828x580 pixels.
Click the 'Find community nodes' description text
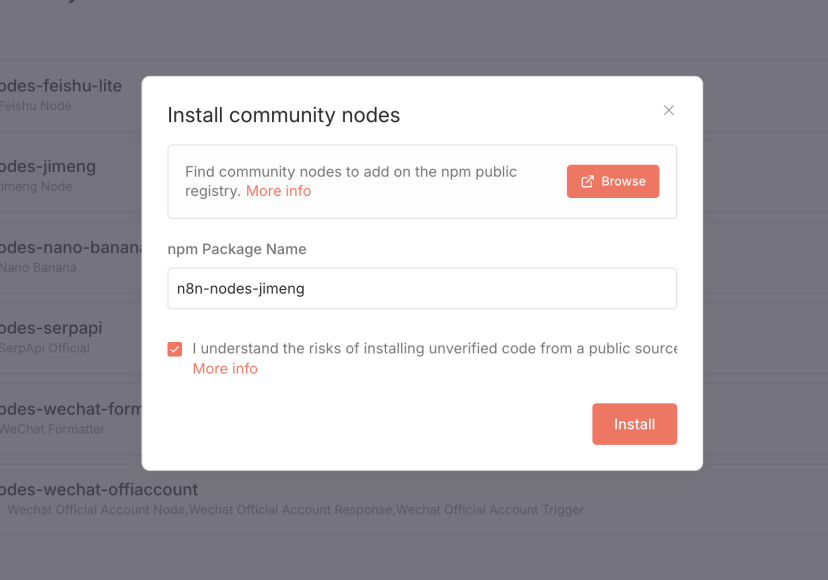click(x=350, y=172)
